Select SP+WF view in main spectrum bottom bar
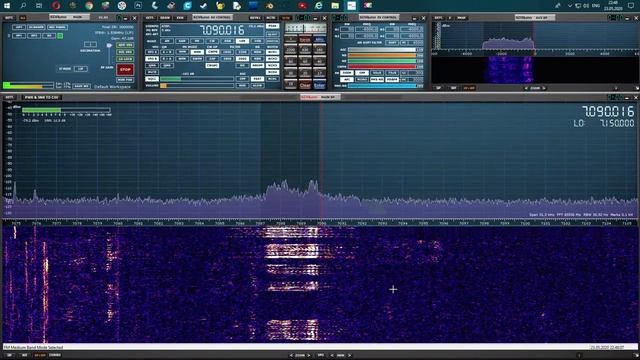 click(x=40, y=355)
